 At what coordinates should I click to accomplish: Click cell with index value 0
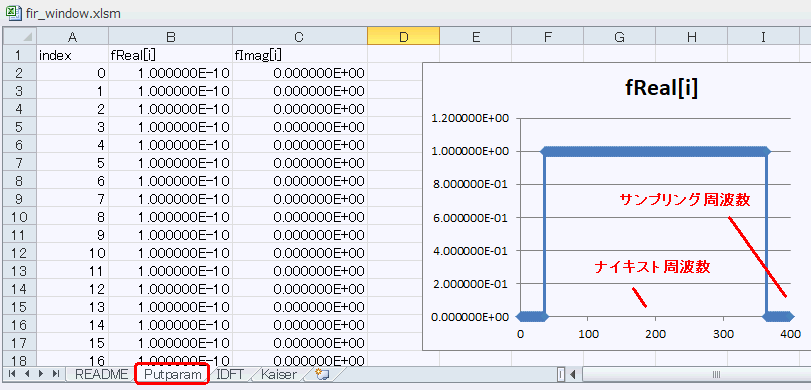click(72, 73)
